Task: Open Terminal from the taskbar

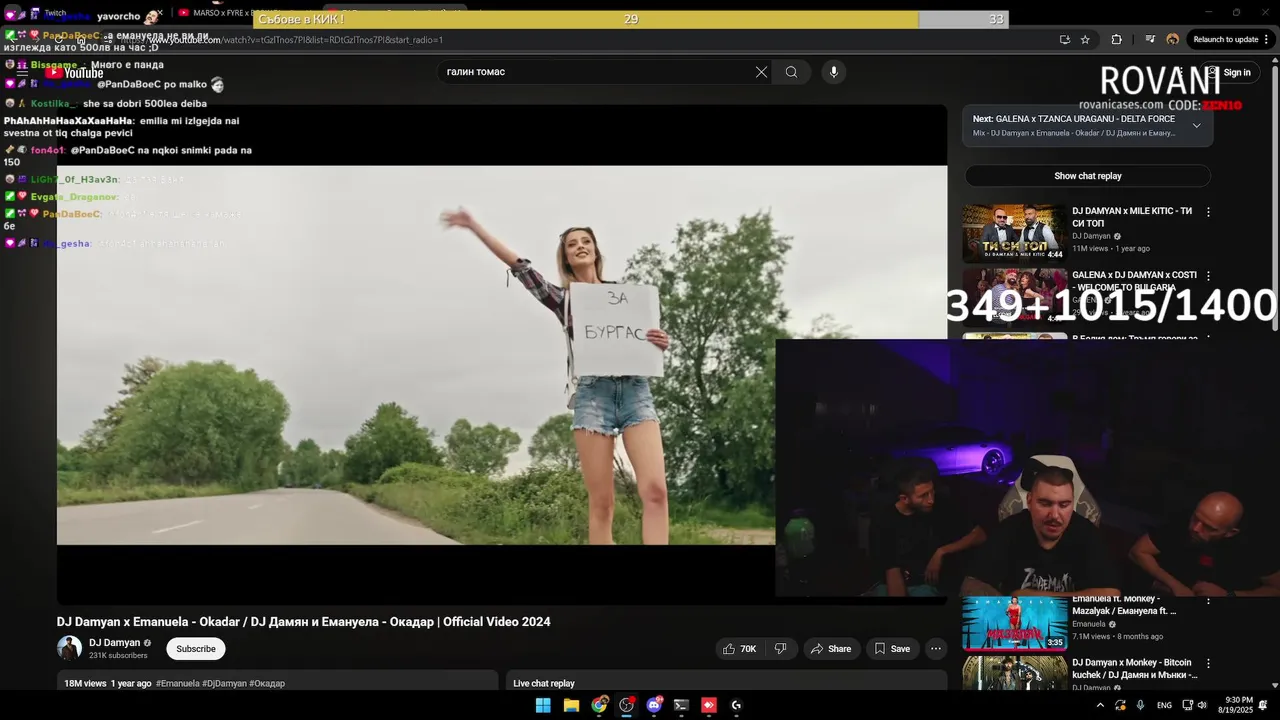Action: [x=681, y=705]
